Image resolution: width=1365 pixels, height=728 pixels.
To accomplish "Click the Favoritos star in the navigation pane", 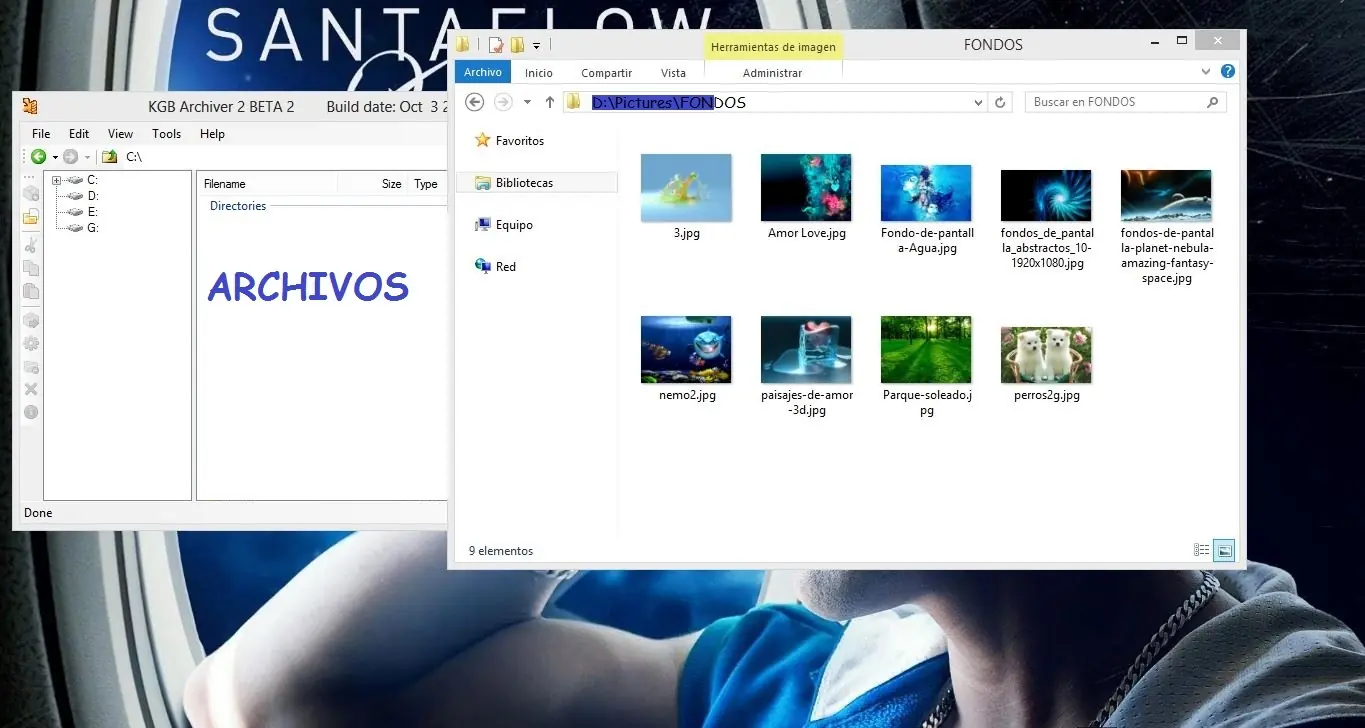I will 483,141.
